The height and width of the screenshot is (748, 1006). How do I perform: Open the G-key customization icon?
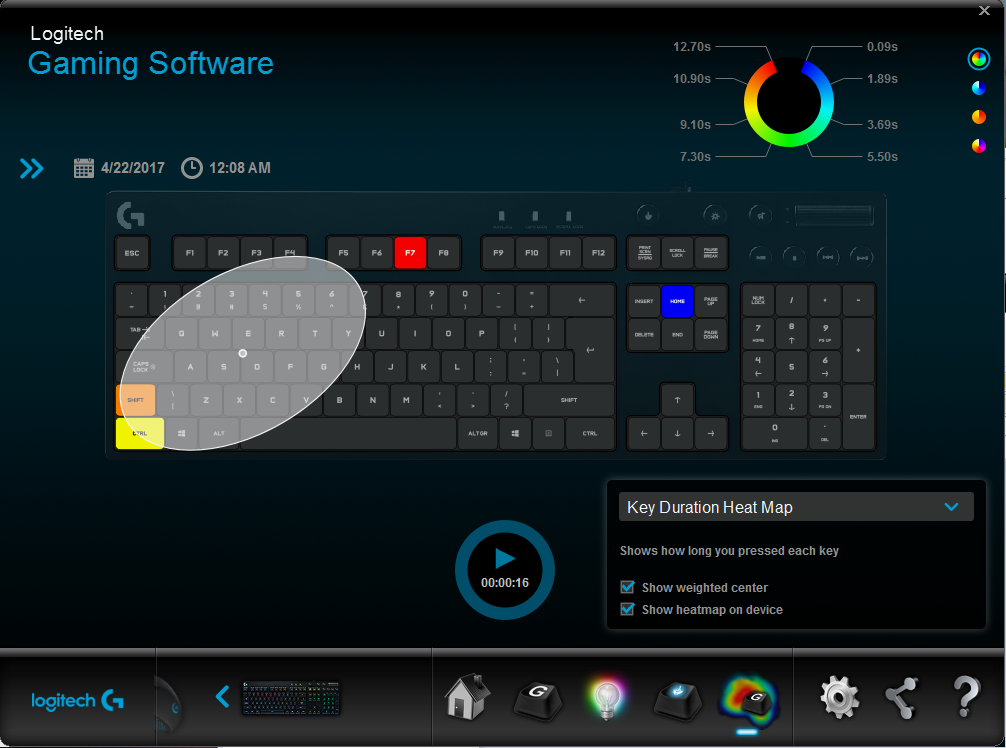(538, 699)
